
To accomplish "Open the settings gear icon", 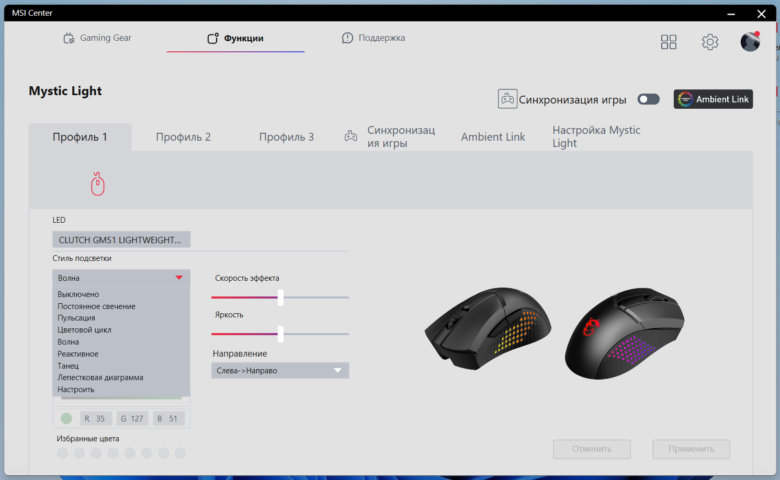I will (x=709, y=42).
